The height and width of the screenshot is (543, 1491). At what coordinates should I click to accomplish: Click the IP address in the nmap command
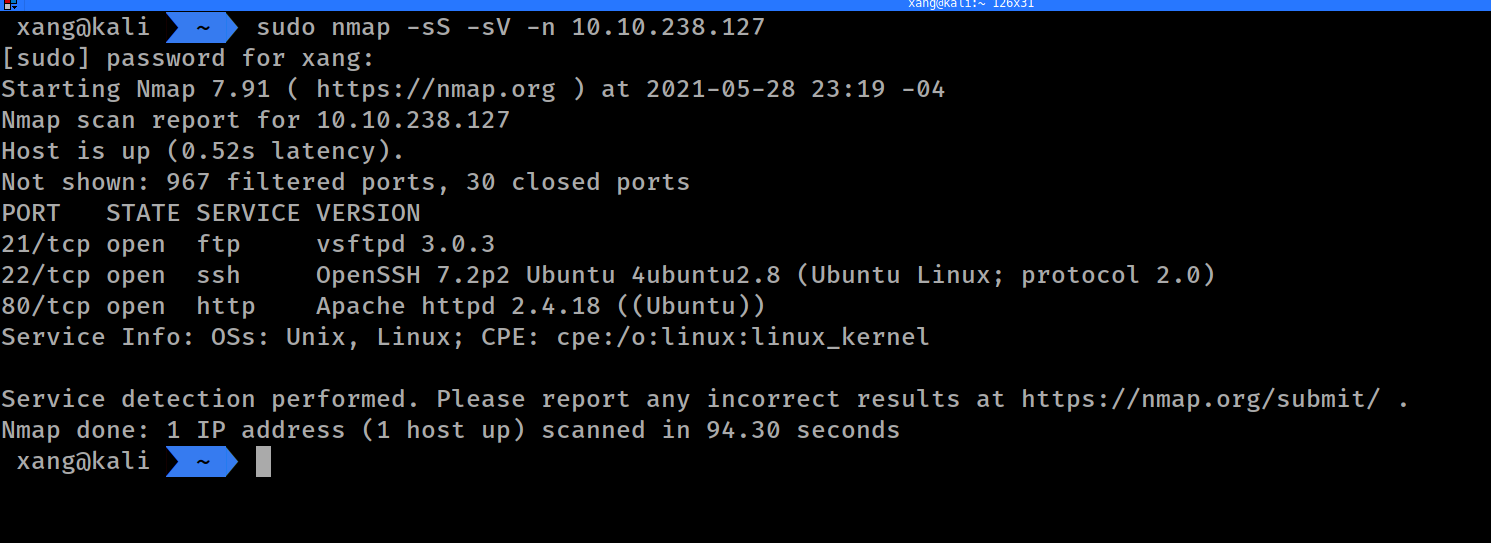point(668,27)
